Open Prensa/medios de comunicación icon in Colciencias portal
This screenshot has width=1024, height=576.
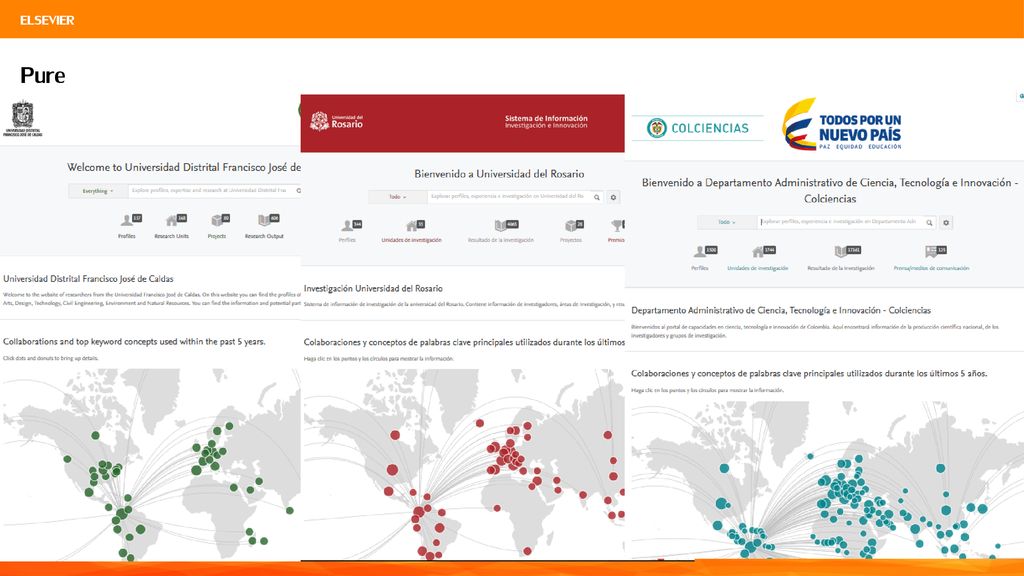(935, 251)
